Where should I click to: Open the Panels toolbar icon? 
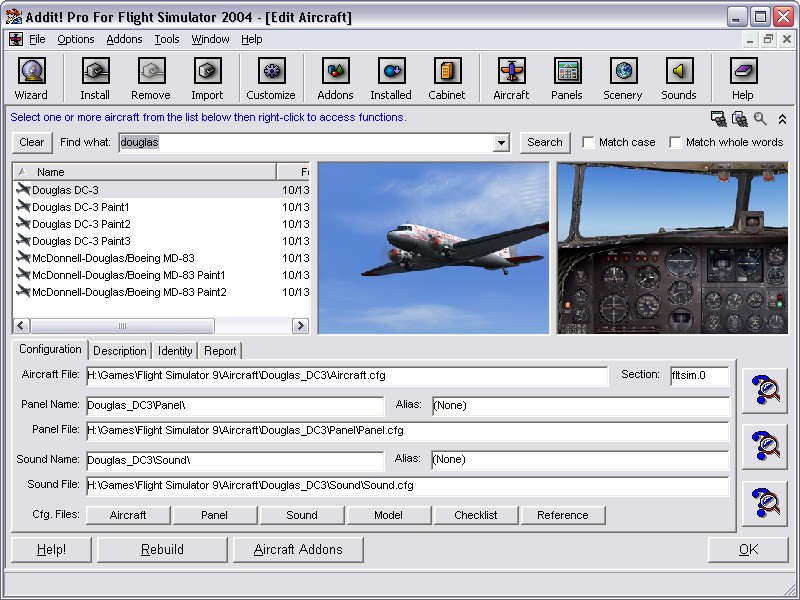coord(567,71)
